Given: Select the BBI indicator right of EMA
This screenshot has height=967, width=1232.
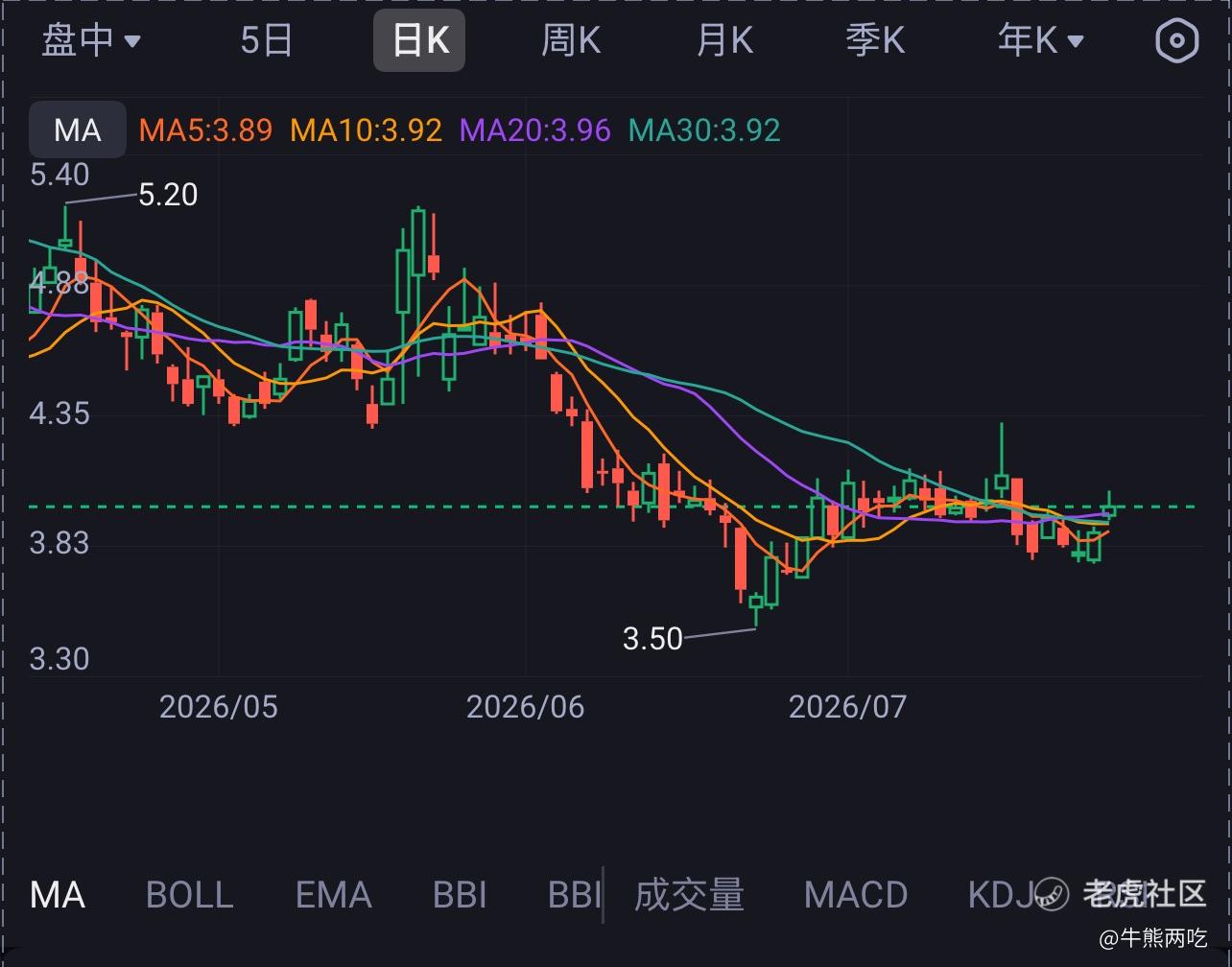Looking at the screenshot, I should 460,895.
